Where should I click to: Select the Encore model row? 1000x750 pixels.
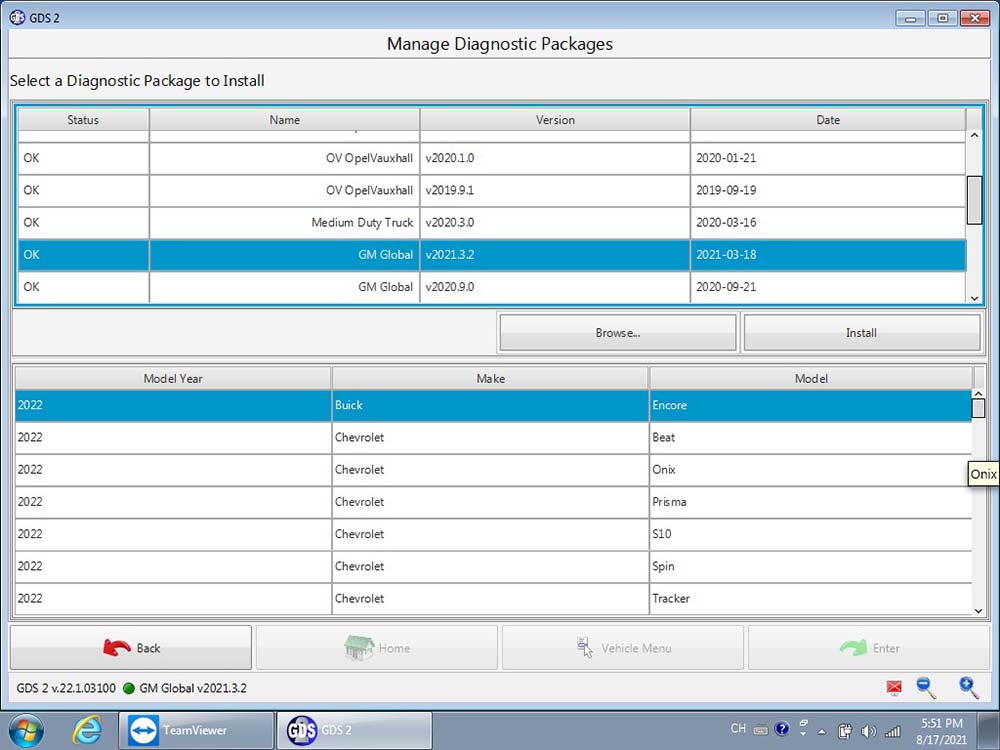tap(493, 405)
